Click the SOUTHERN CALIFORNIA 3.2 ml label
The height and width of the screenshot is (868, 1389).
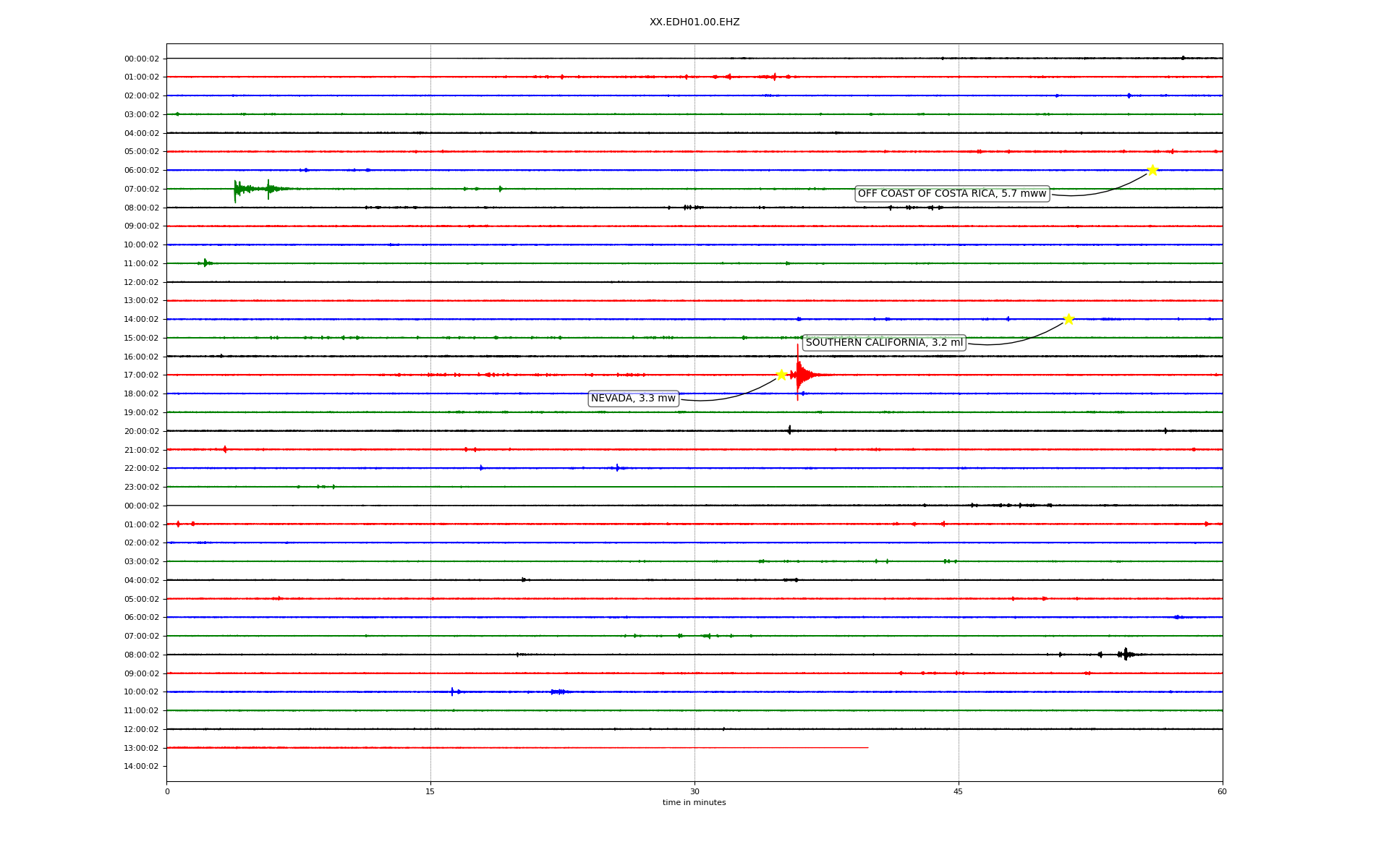pos(884,343)
